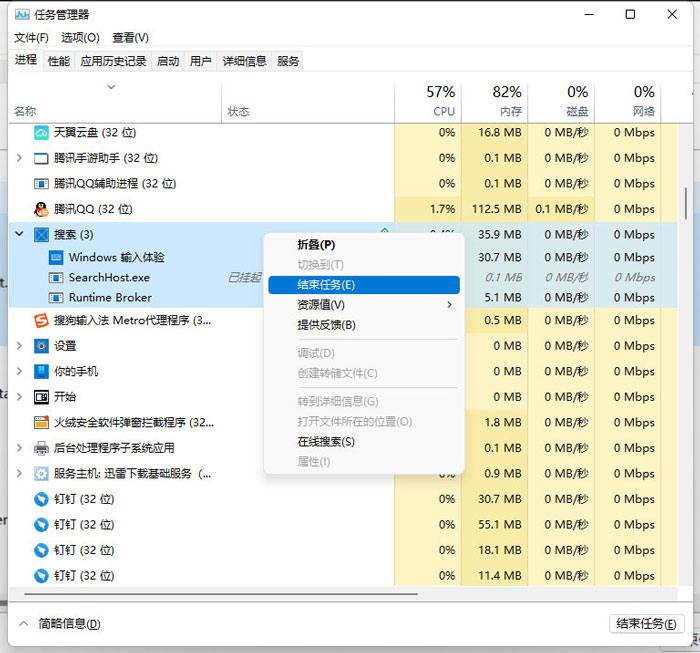Click the Windows 输入体验 icon
Viewport: 700px width, 653px height.
[56, 257]
